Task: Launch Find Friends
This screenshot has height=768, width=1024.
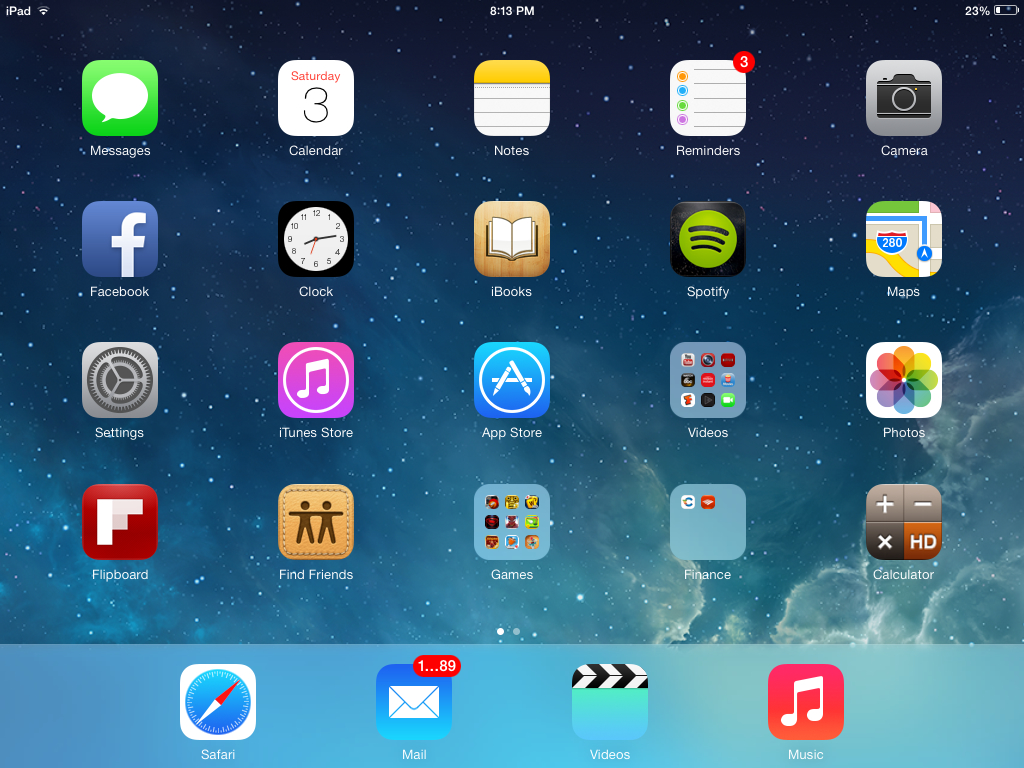Action: coord(315,522)
